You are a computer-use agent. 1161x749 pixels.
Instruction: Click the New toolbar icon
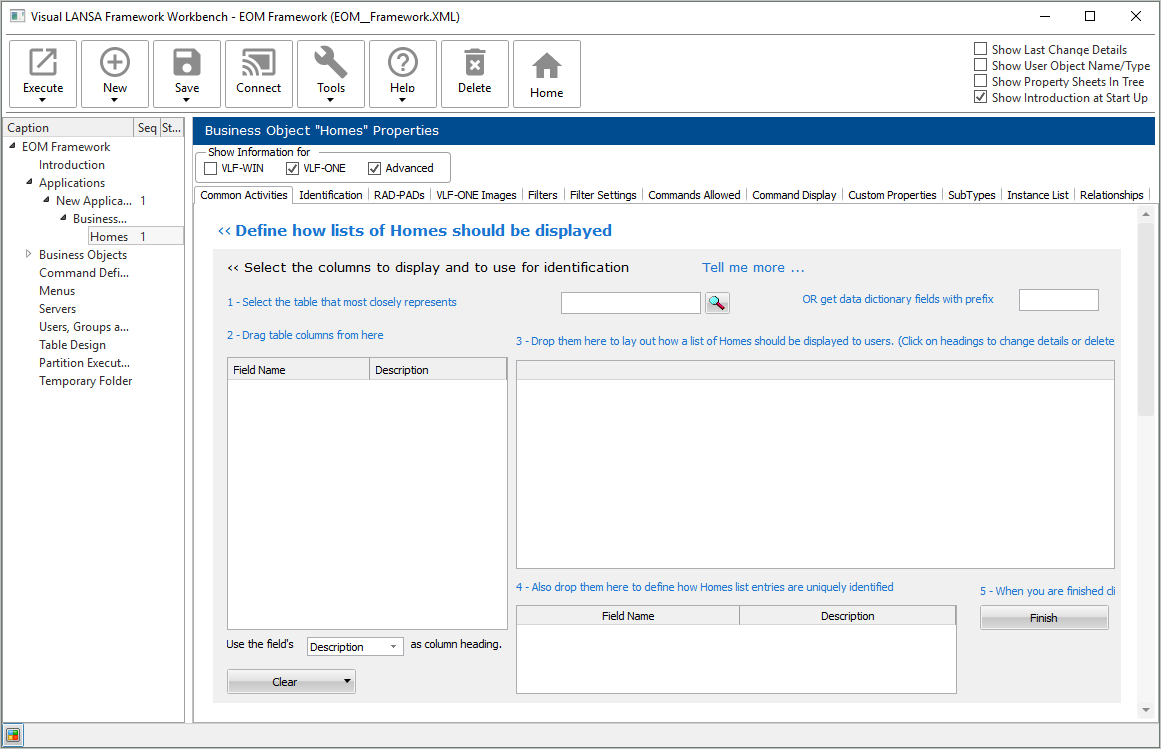tap(115, 64)
